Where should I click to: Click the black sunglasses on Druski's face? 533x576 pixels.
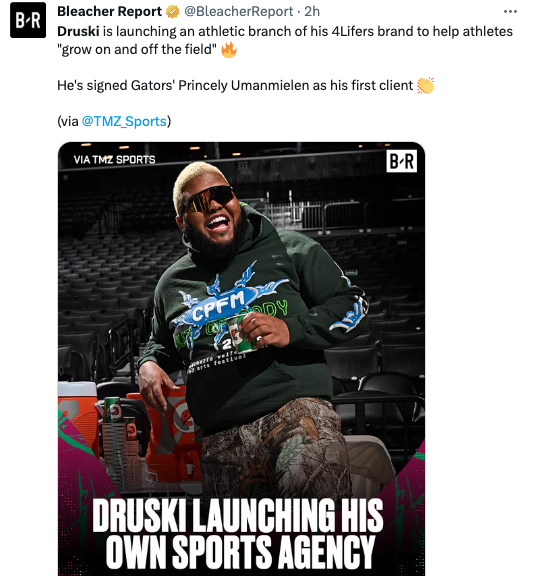(207, 199)
